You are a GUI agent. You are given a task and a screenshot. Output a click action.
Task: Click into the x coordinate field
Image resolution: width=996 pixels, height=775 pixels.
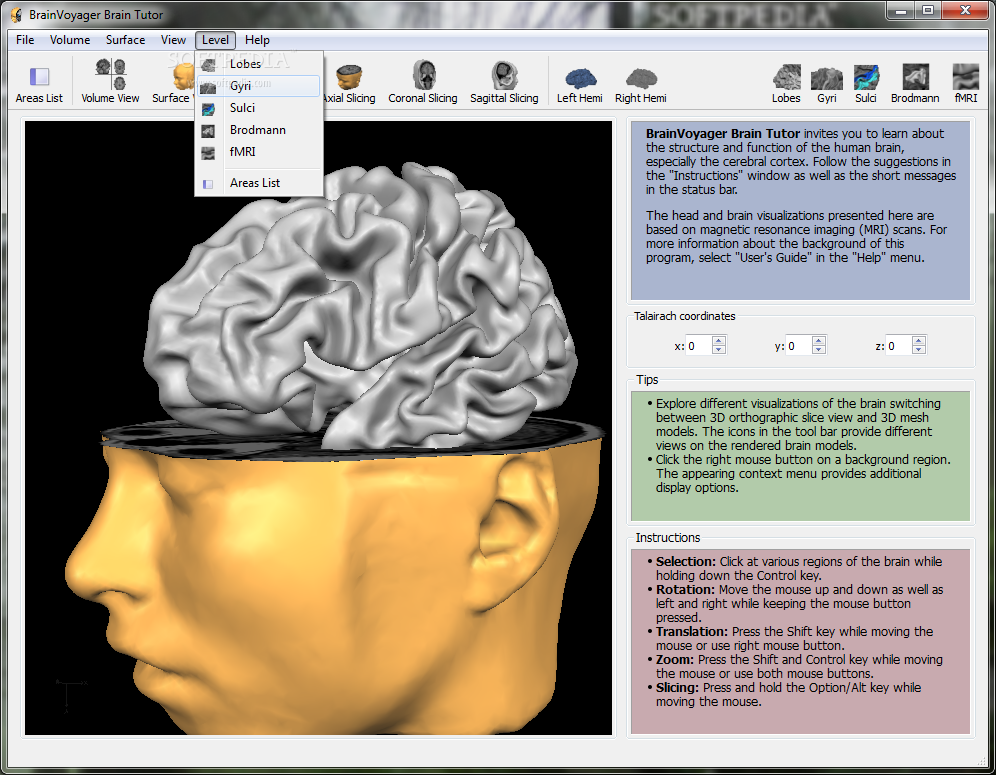699,346
